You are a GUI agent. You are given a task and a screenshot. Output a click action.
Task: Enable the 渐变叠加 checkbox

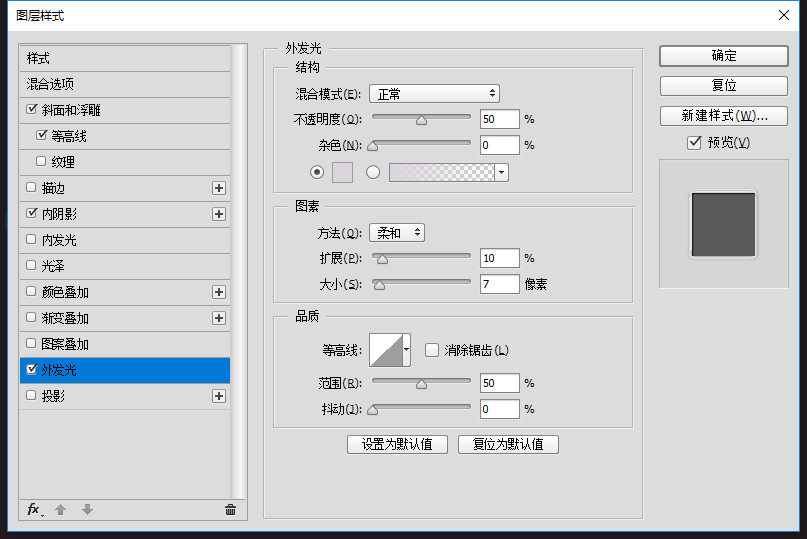click(31, 317)
